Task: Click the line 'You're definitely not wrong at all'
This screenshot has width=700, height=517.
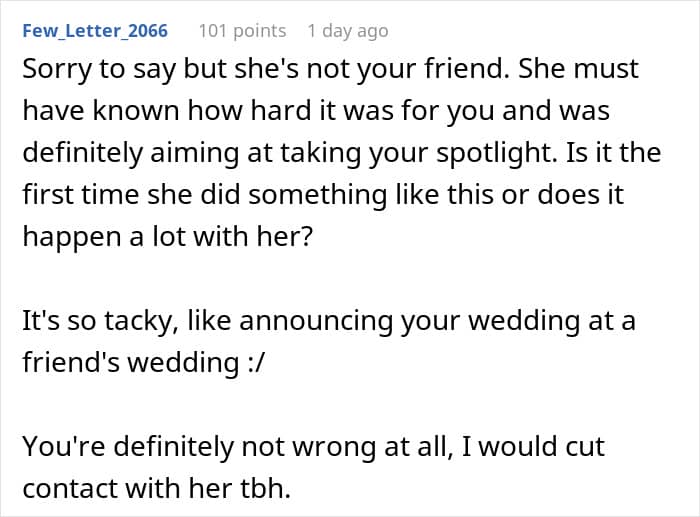Action: click(x=235, y=446)
